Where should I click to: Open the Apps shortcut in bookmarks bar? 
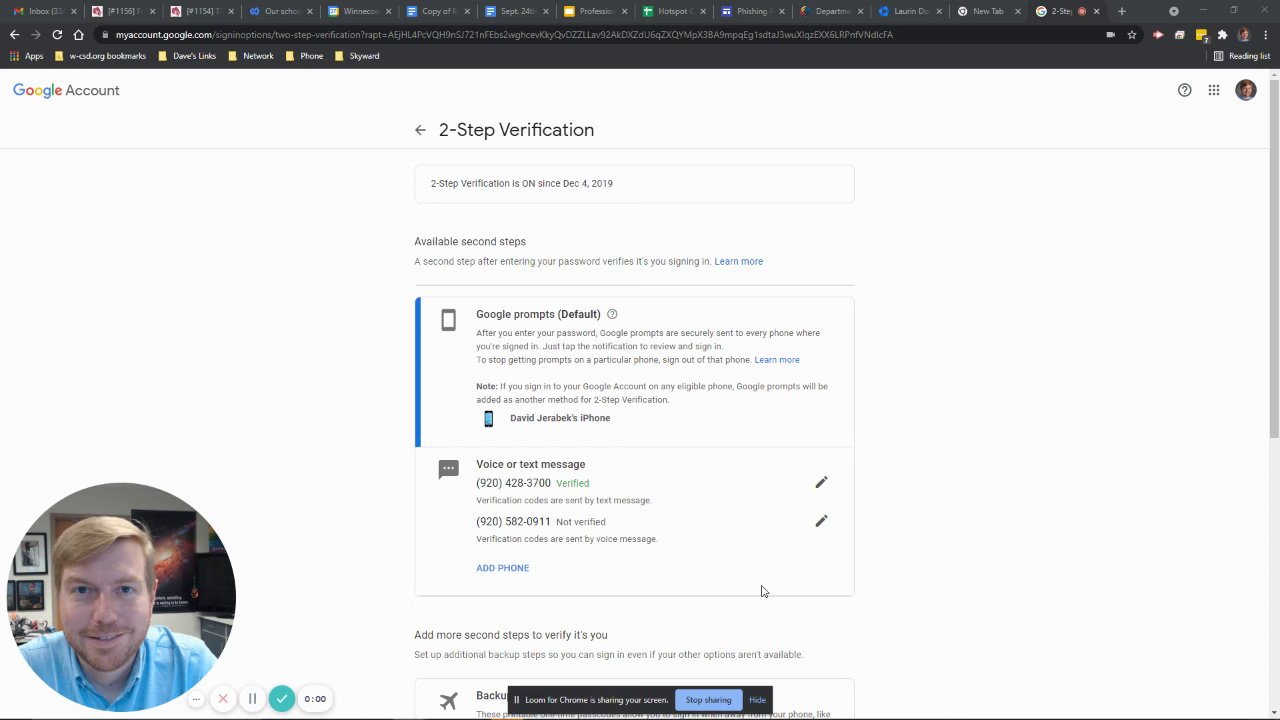tap(26, 56)
